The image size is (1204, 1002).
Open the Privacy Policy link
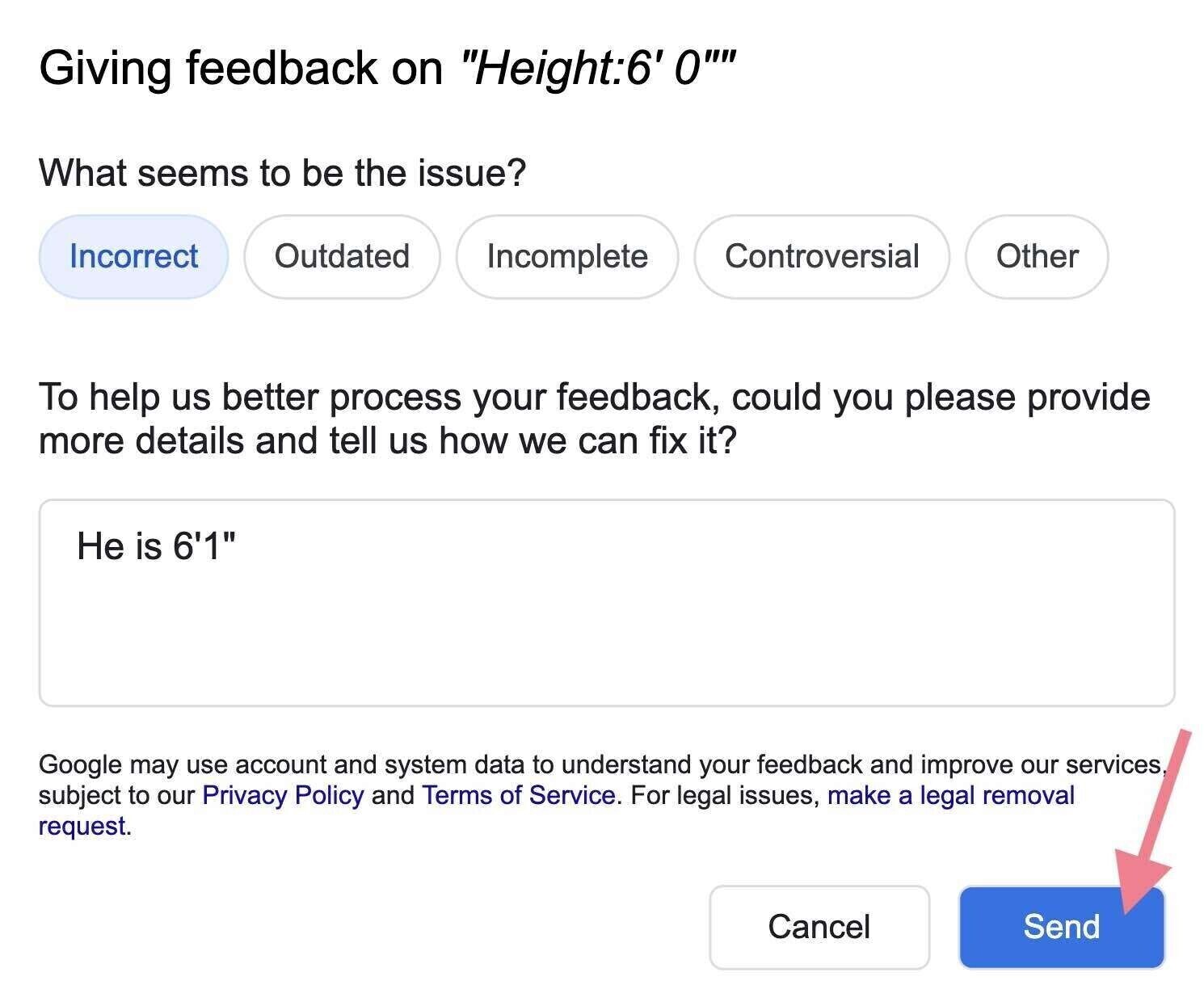284,794
